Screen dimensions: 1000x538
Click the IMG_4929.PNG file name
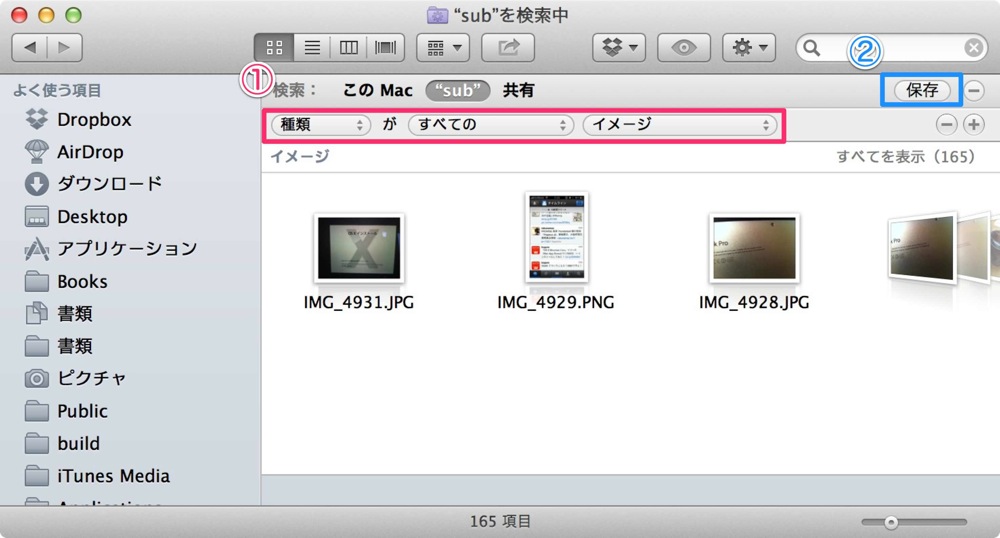point(555,302)
